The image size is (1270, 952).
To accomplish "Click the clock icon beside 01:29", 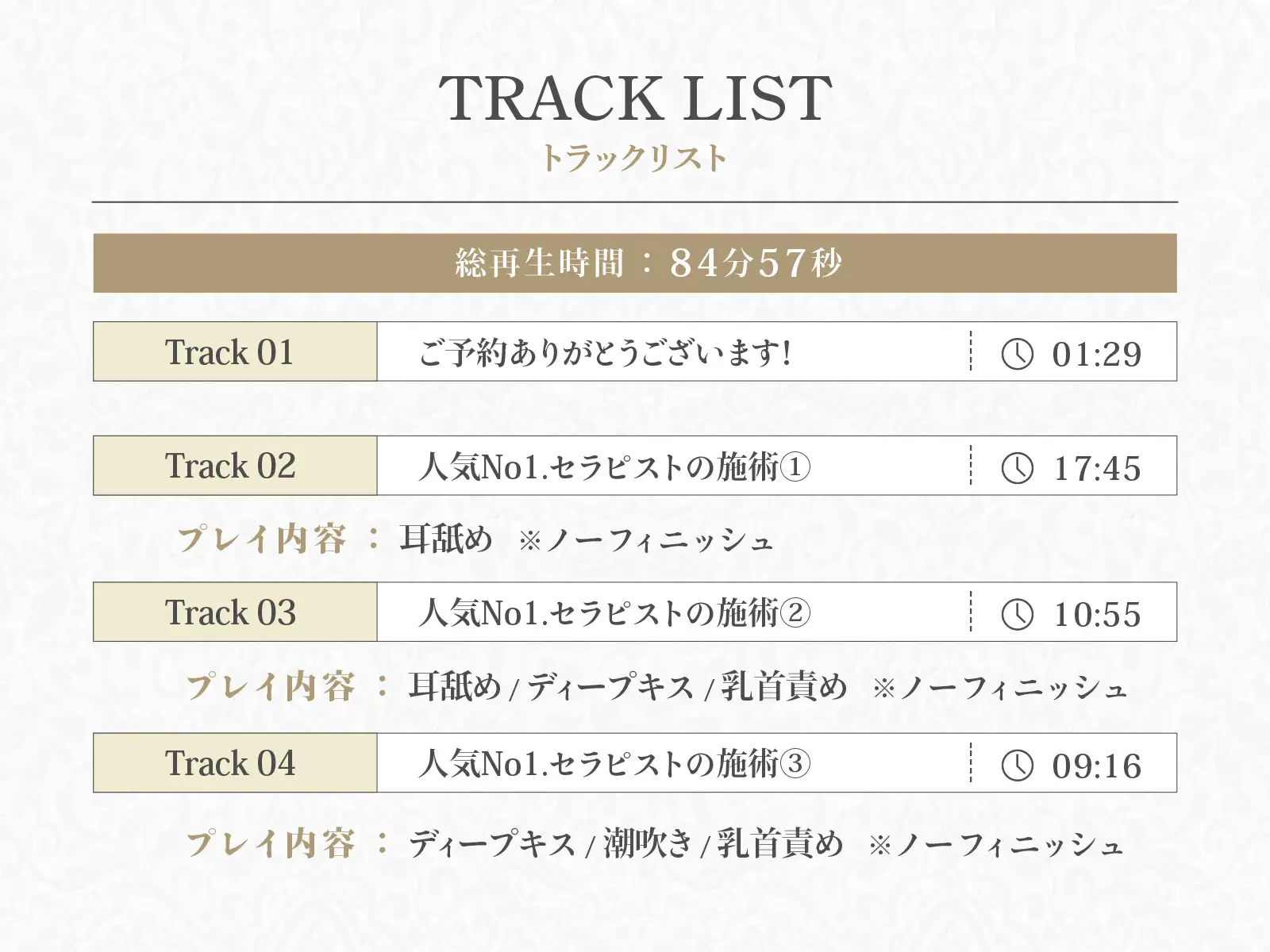I will click(x=1018, y=354).
